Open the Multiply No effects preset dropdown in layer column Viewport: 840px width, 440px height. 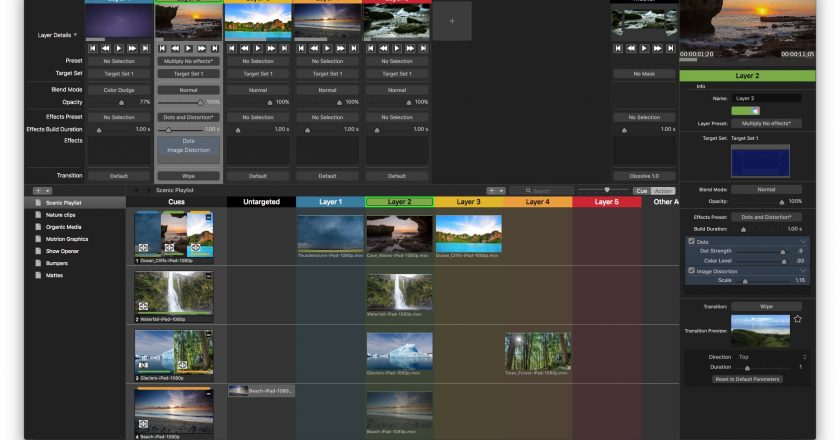189,61
